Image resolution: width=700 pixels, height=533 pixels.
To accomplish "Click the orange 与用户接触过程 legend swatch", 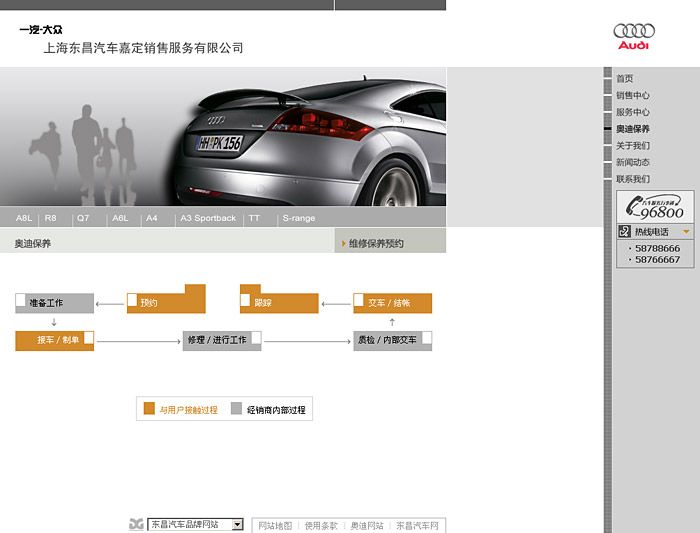I will 149,408.
